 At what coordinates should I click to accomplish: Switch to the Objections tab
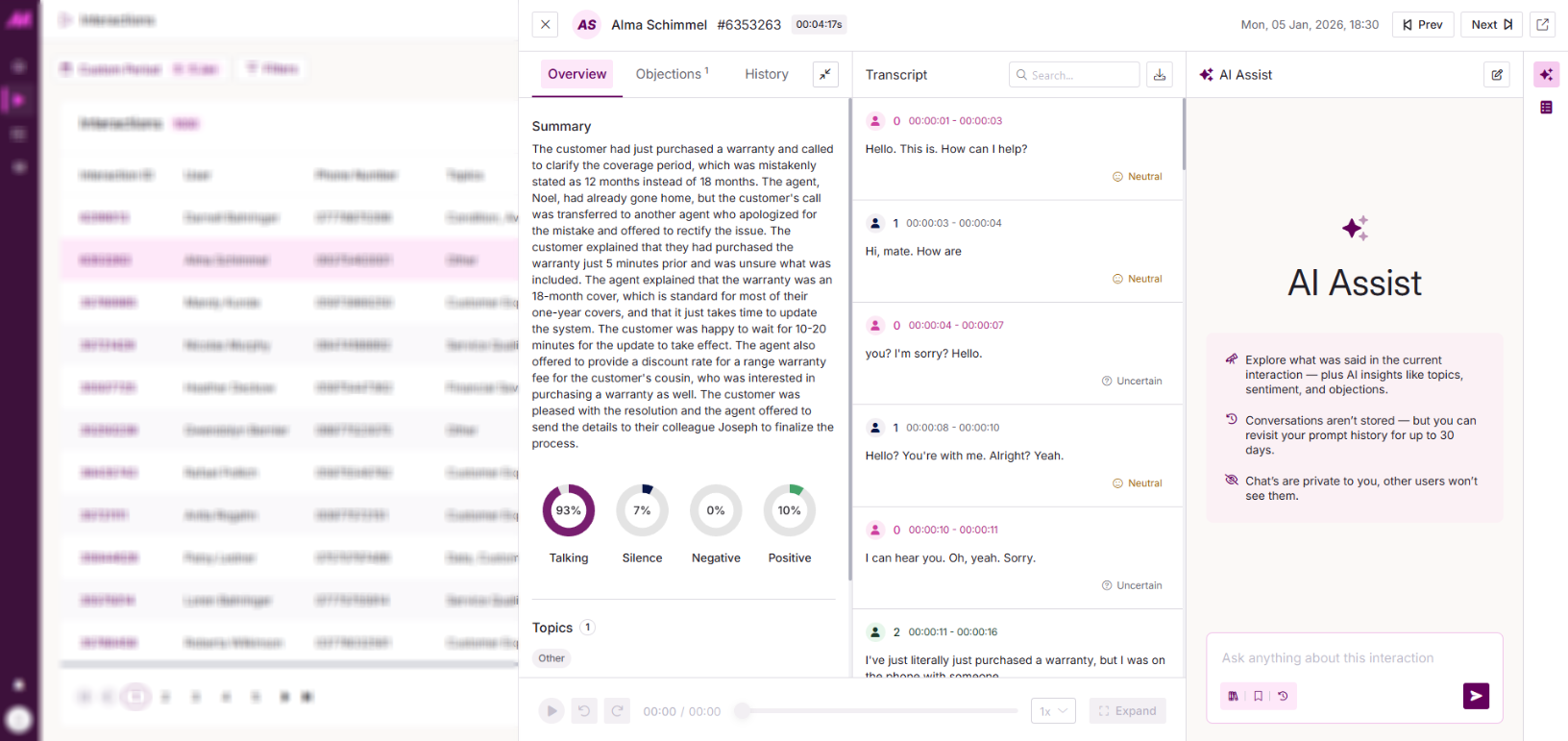672,74
